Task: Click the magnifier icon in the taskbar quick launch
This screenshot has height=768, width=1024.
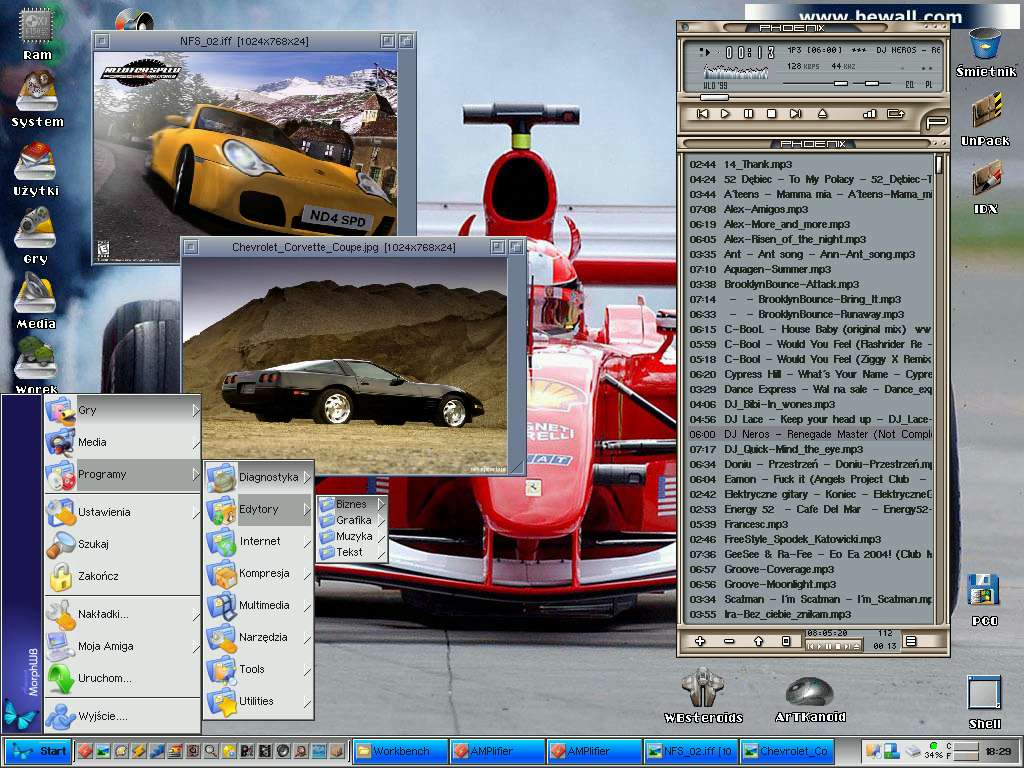Action: [211, 751]
